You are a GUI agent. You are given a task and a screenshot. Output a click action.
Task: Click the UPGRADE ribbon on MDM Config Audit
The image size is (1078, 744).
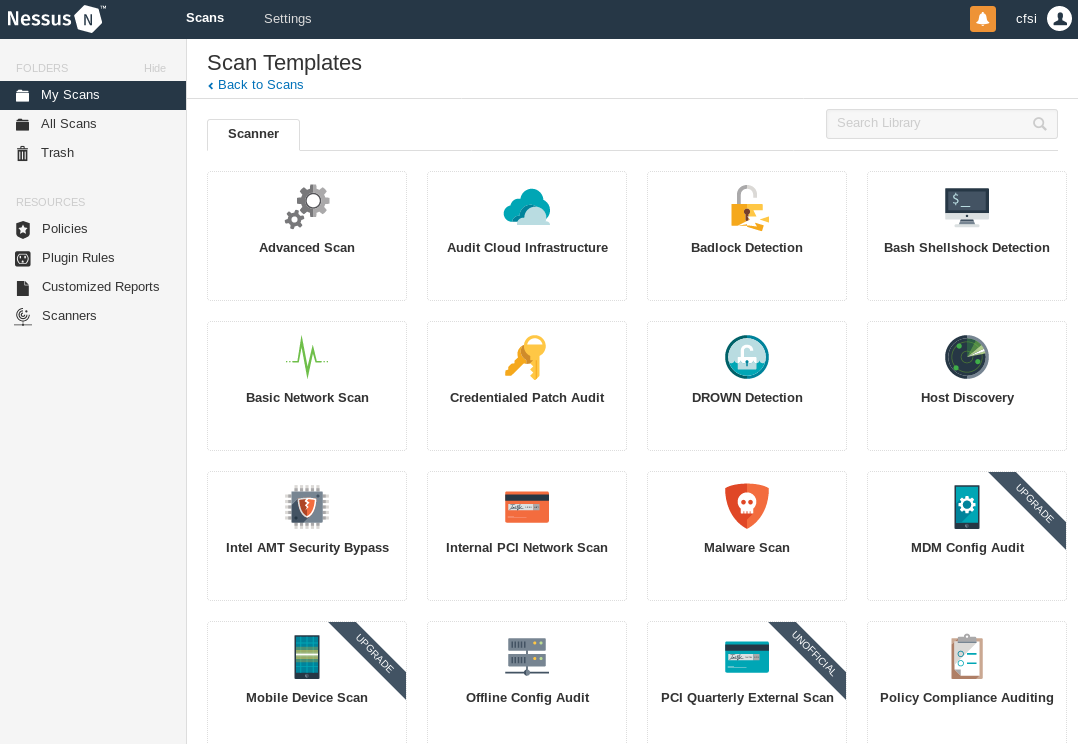point(1035,503)
